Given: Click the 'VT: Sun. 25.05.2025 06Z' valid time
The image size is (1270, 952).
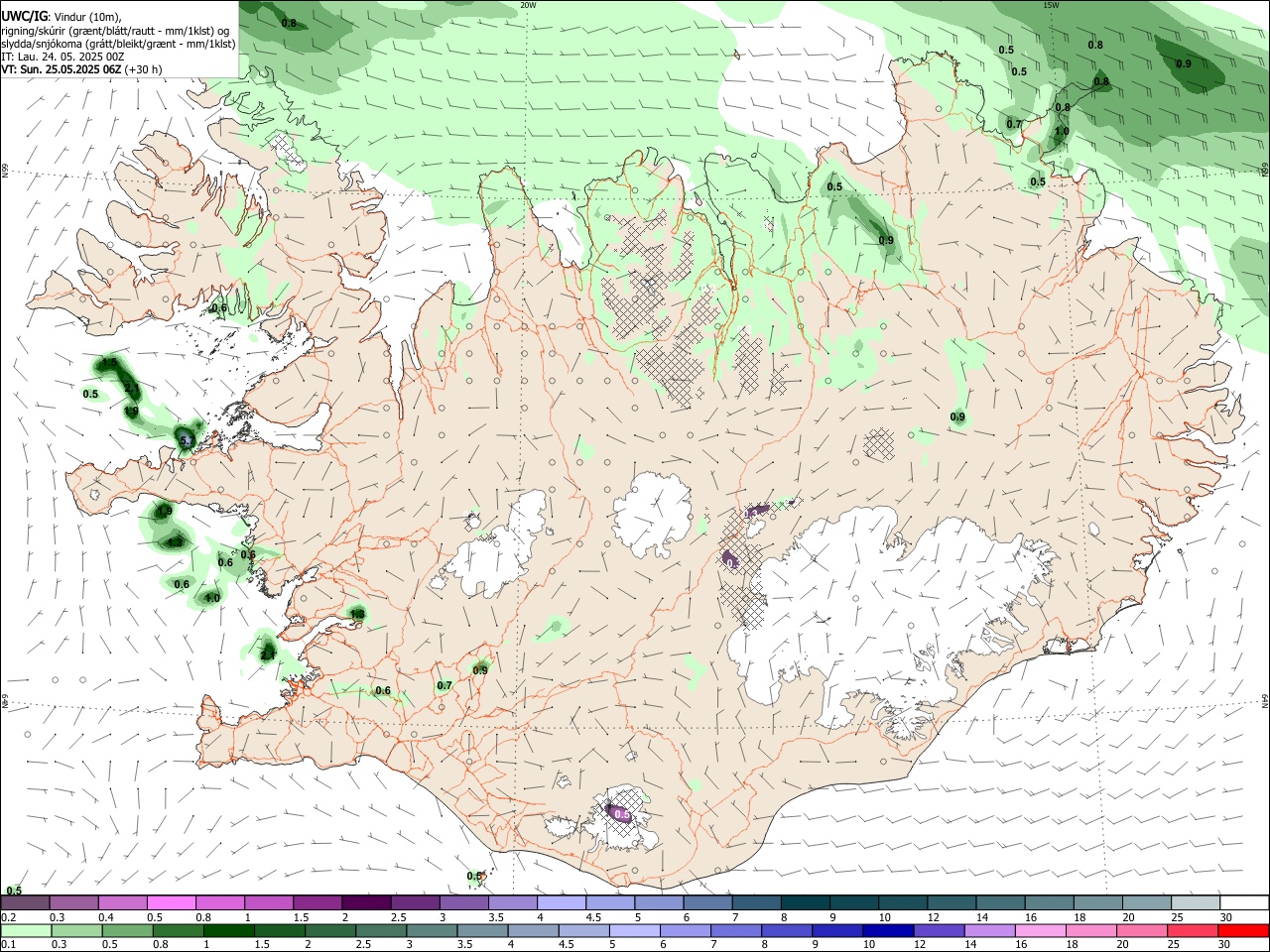Looking at the screenshot, I should pyautogui.click(x=62, y=69).
